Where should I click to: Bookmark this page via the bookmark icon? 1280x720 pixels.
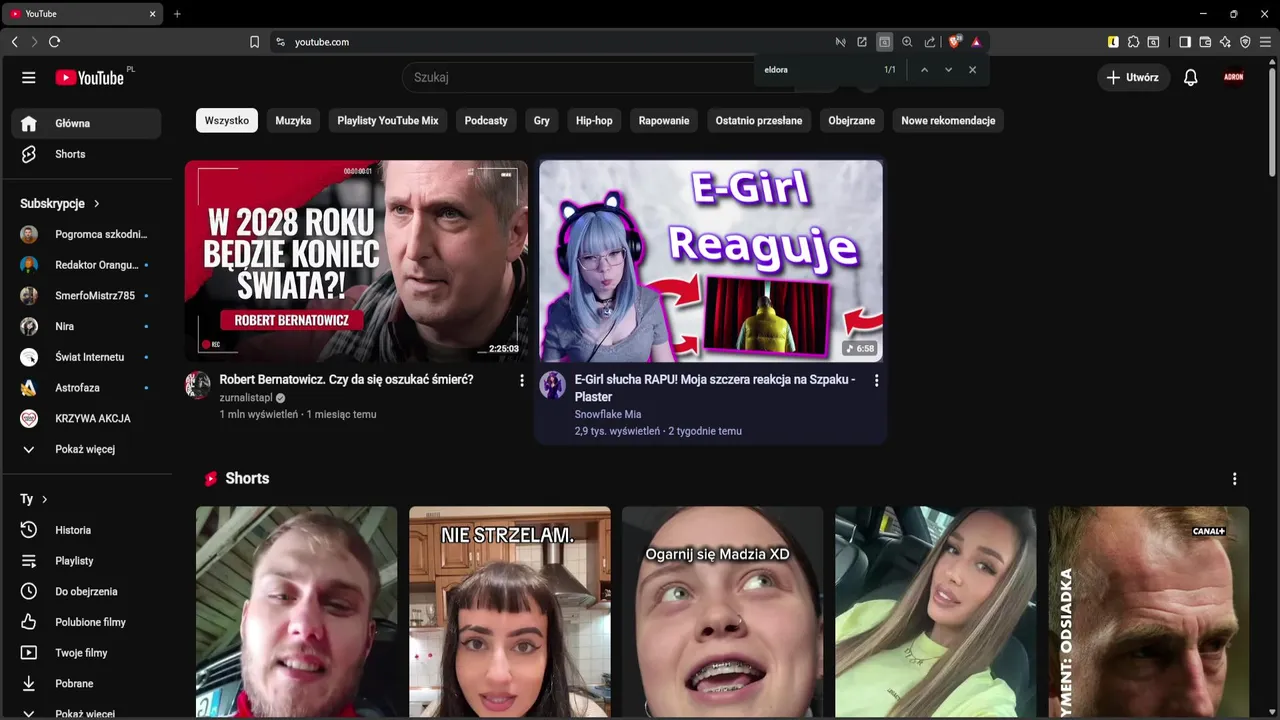coord(254,42)
